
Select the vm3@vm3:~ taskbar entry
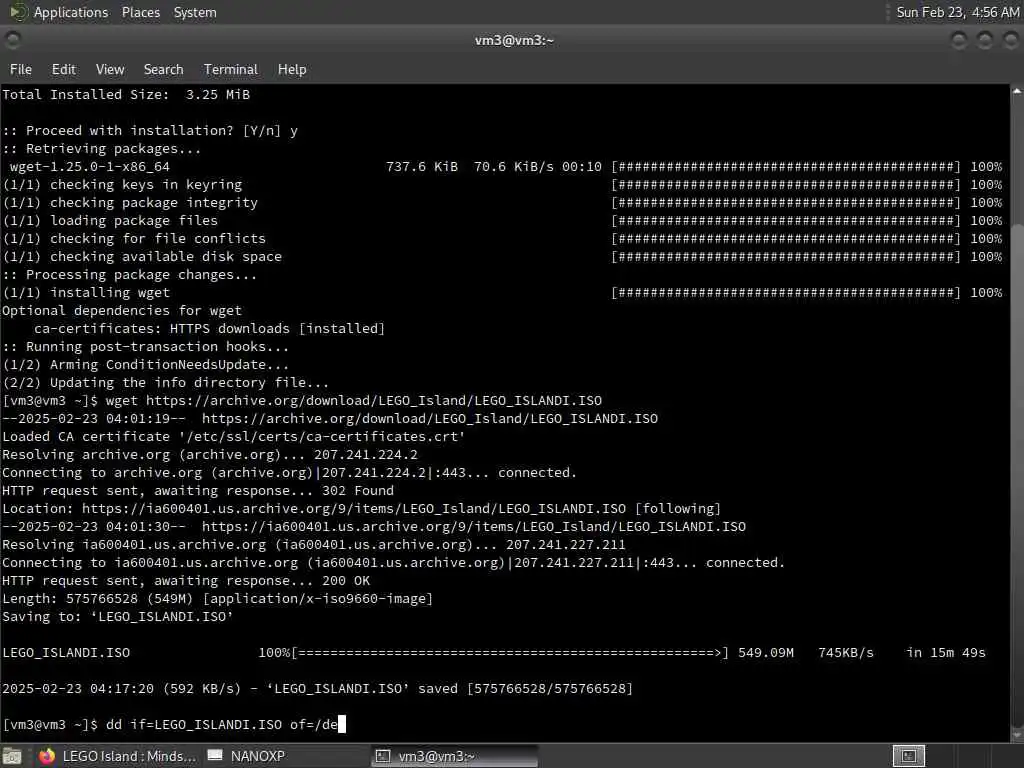[455, 756]
